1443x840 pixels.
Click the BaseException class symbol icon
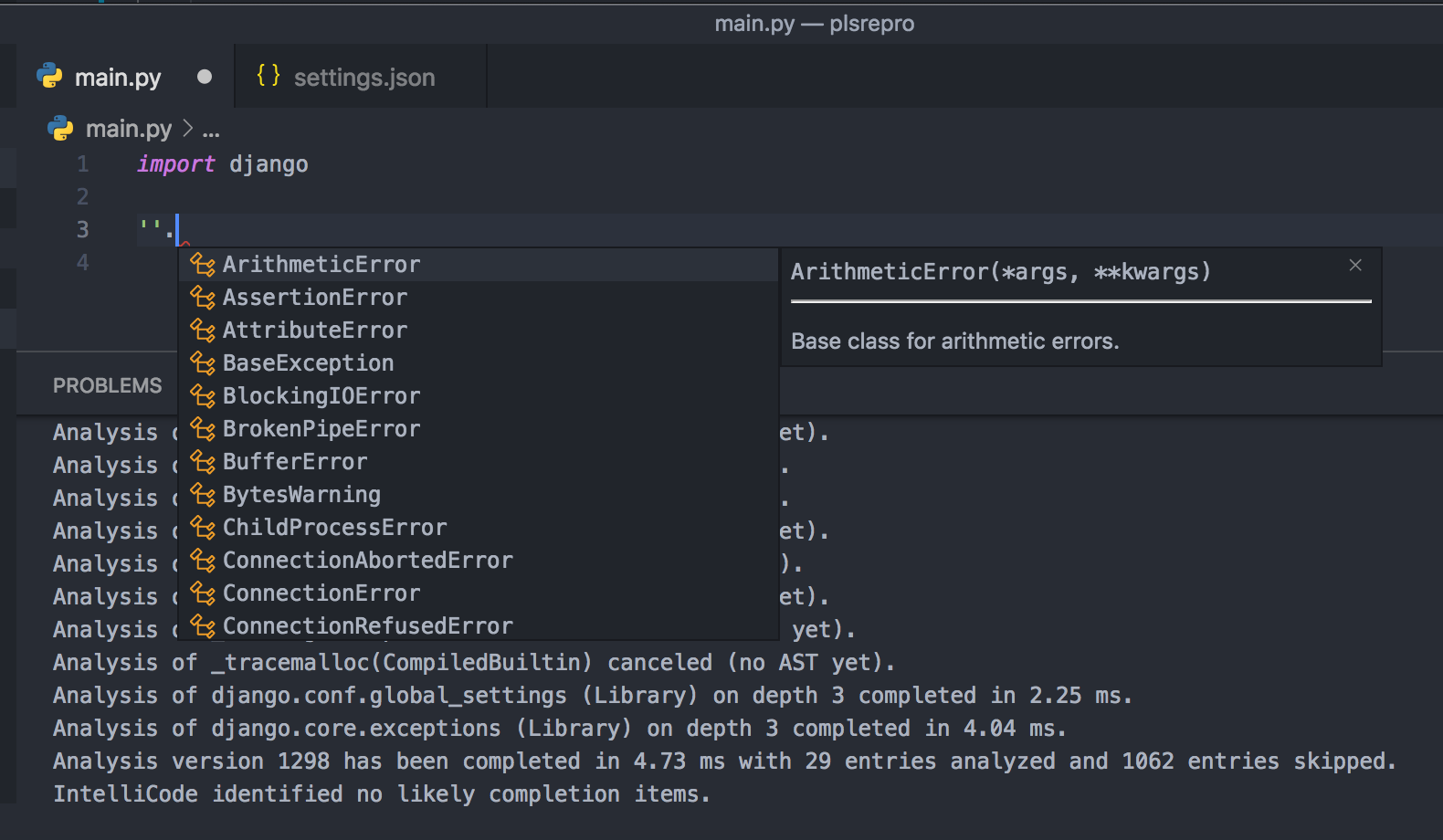point(203,363)
